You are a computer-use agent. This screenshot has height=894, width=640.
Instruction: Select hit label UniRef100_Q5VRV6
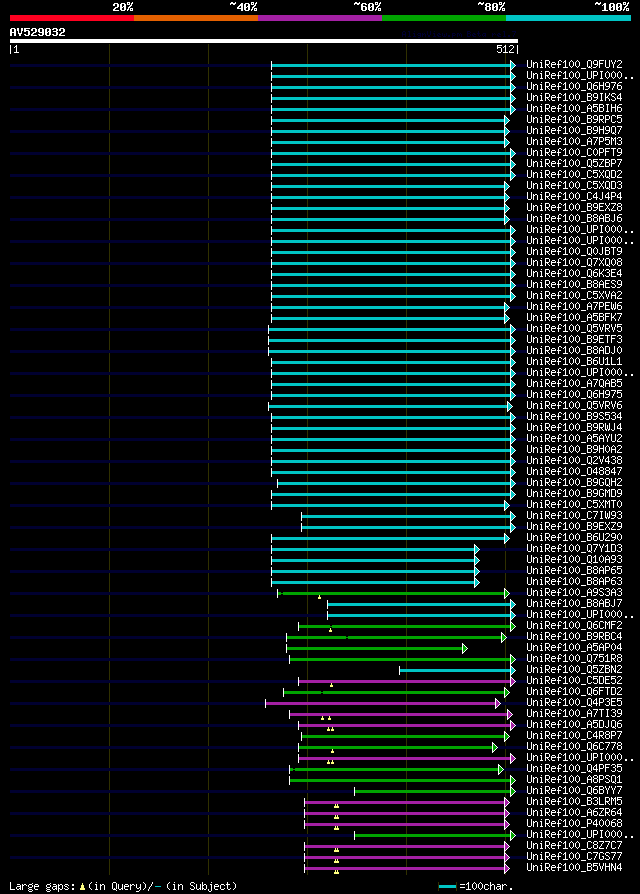coord(574,405)
